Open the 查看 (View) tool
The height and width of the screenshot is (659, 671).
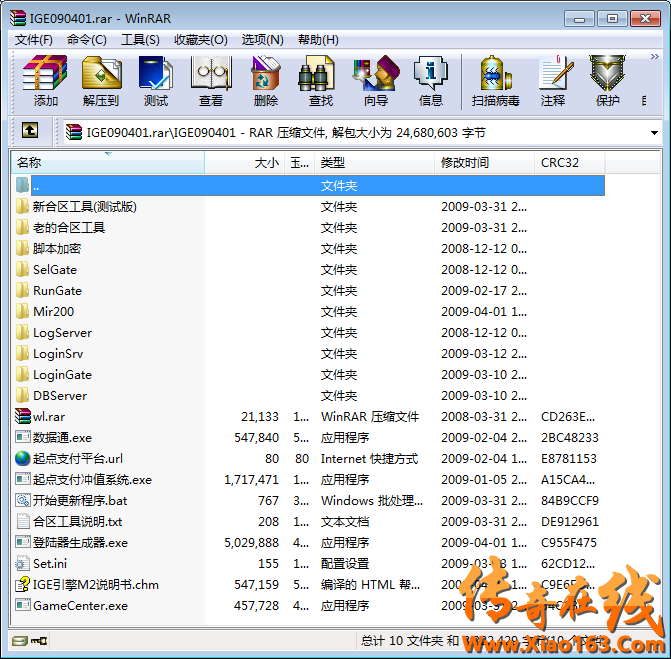tap(211, 80)
